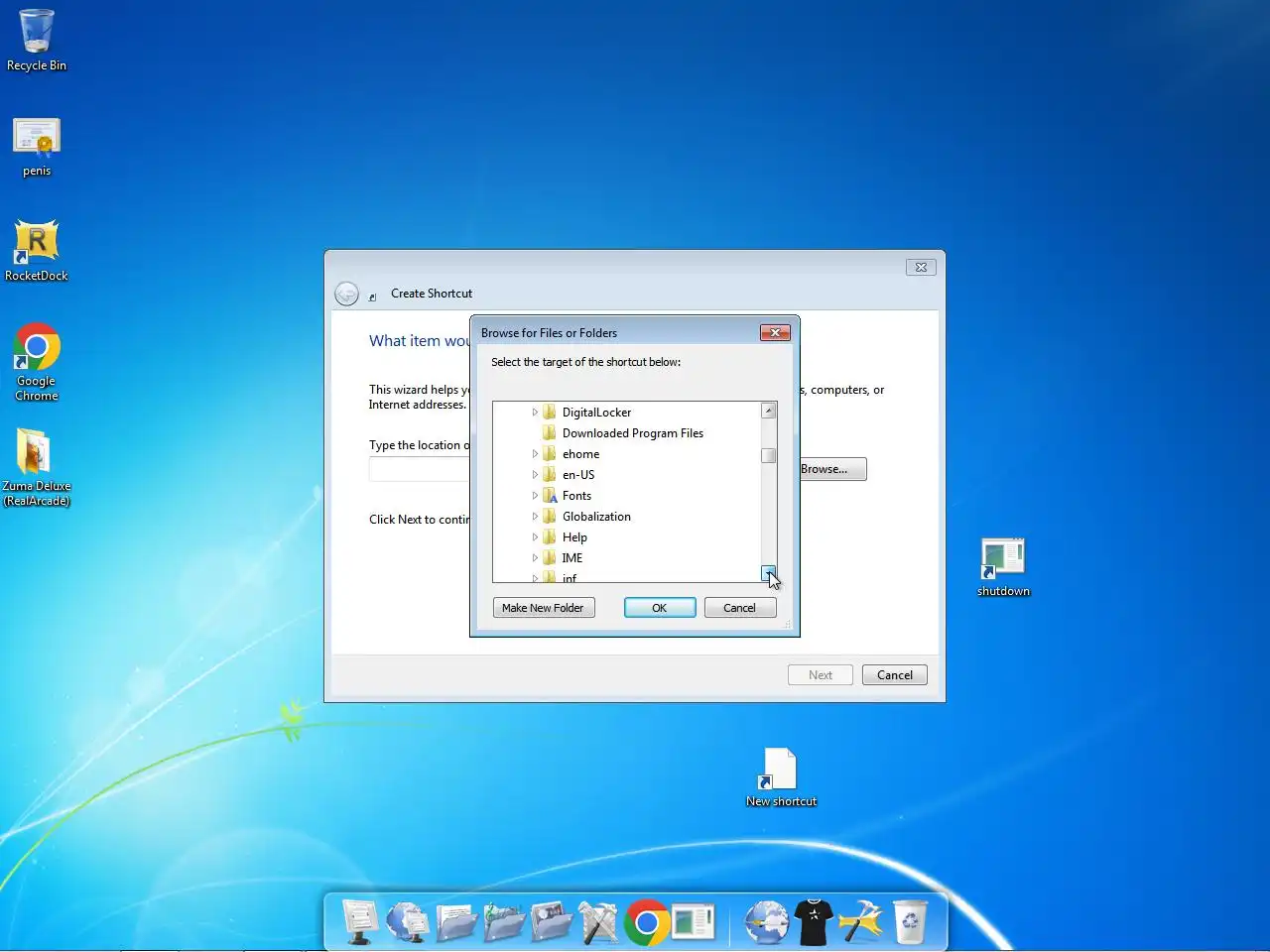1270x952 pixels.
Task: Click the scroll-up arrow of folder list
Action: pos(768,411)
